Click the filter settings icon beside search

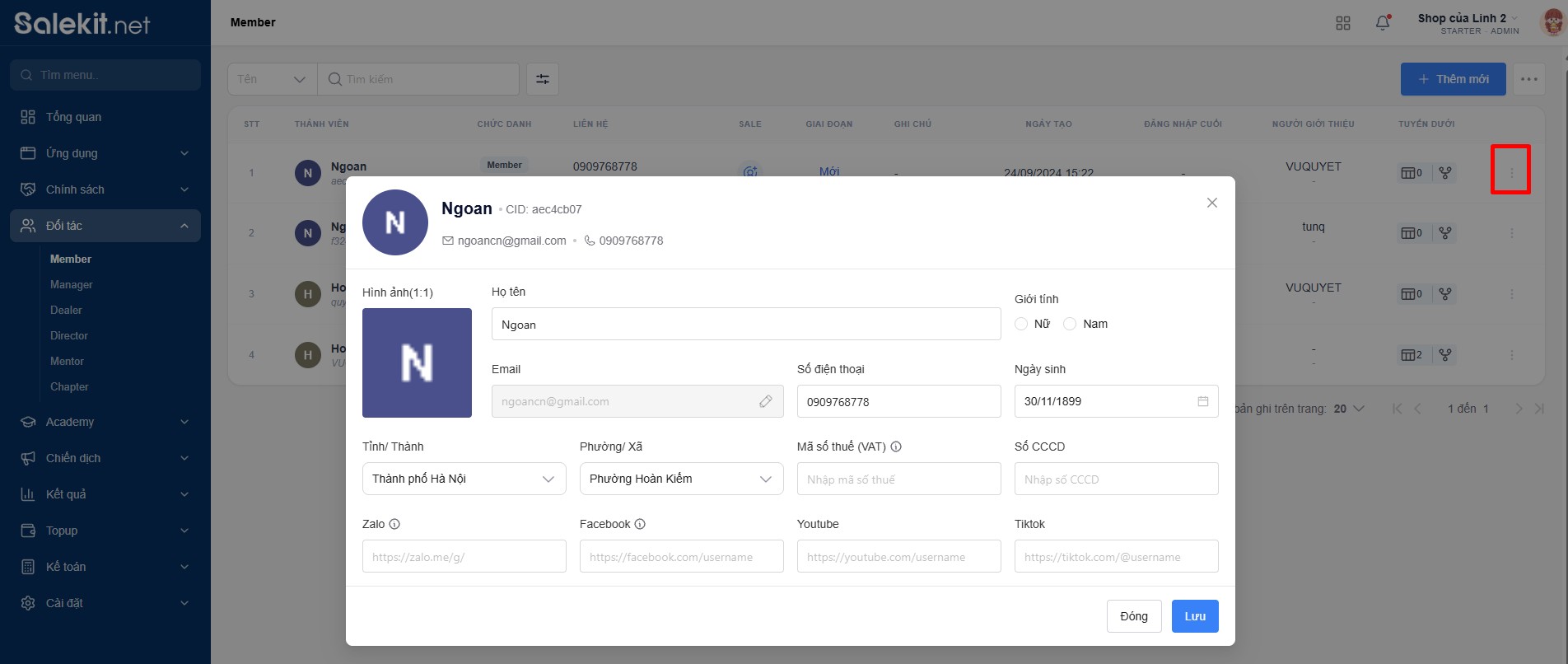pyautogui.click(x=543, y=79)
